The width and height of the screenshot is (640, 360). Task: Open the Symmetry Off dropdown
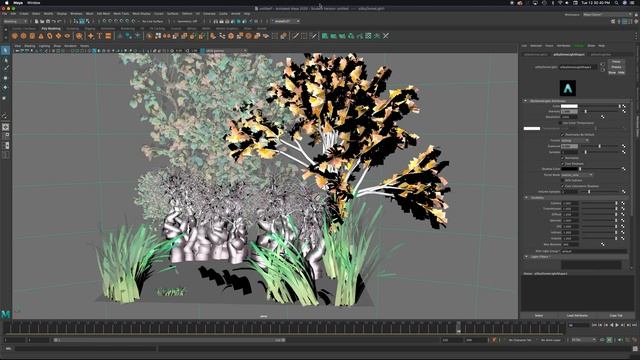click(187, 21)
